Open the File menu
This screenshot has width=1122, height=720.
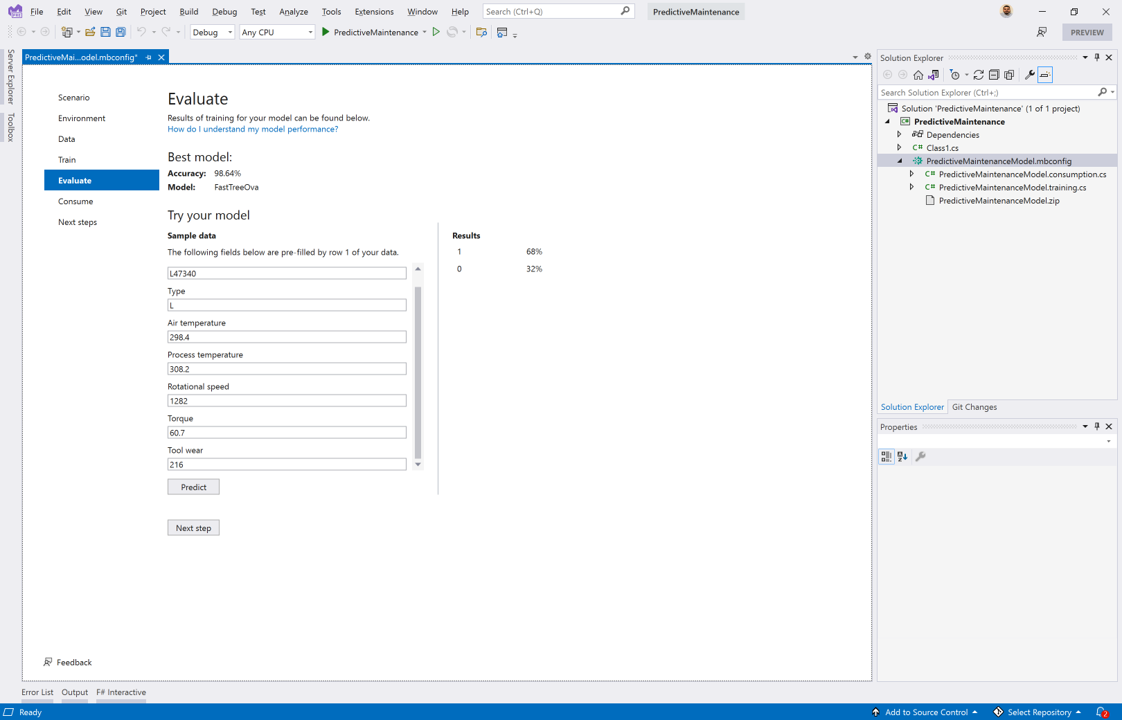tap(36, 11)
